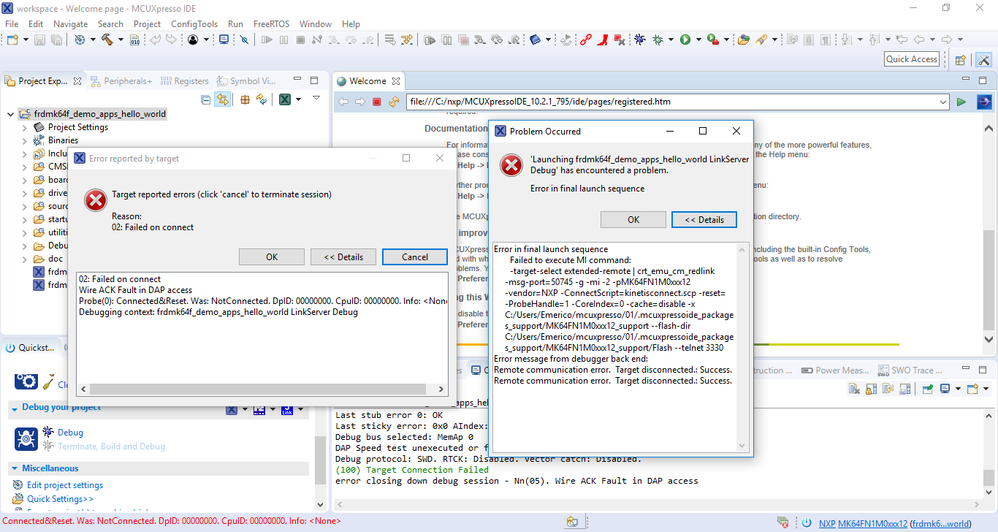Viewport: 998px width, 532px height.
Task: Click the Open Perspective icon
Action: [x=960, y=60]
